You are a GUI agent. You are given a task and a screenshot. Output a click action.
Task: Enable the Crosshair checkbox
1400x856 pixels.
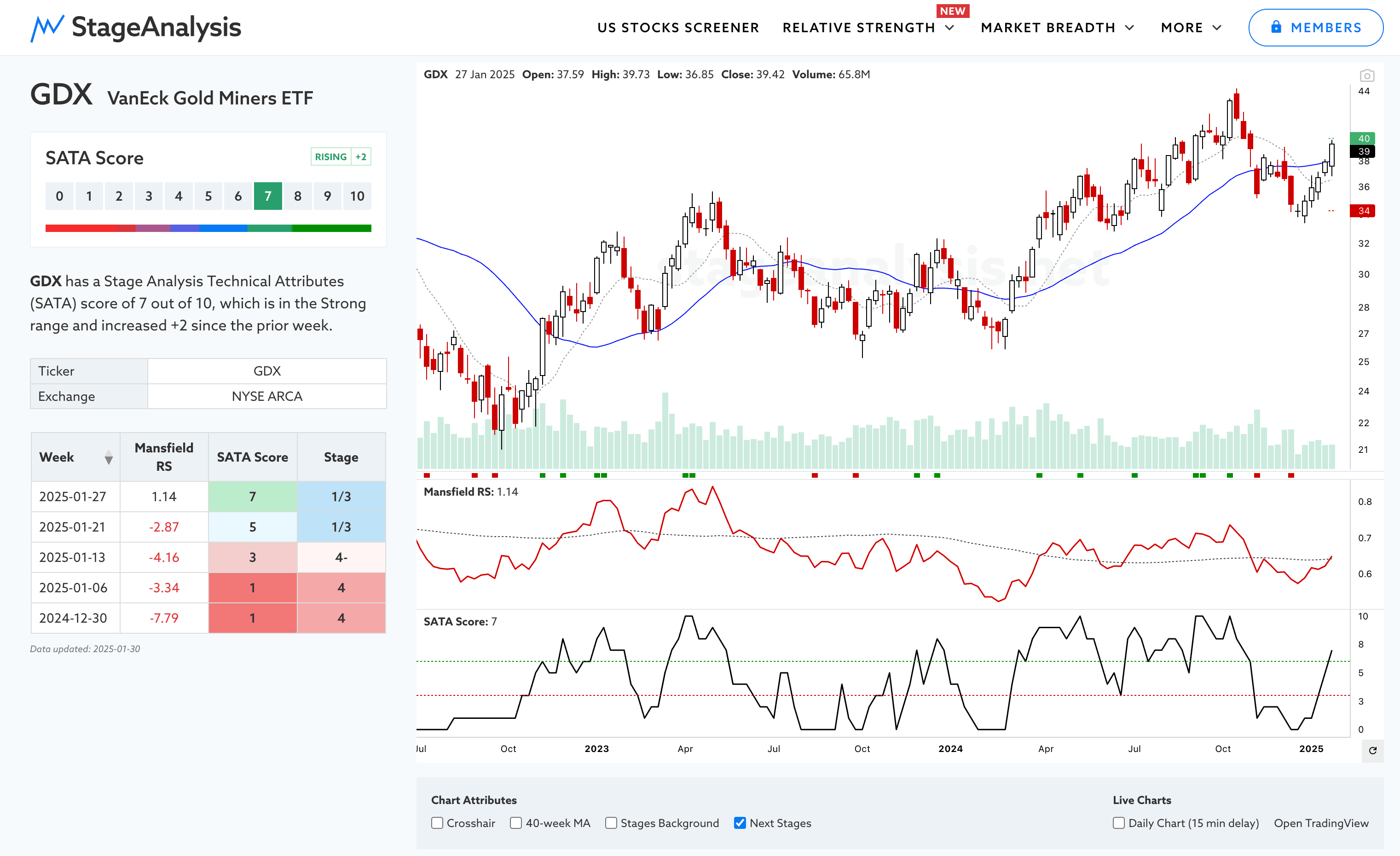click(437, 823)
